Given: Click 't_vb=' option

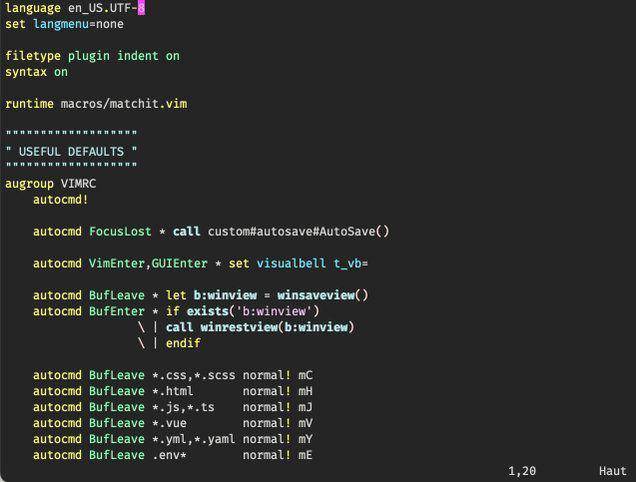Looking at the screenshot, I should (x=351, y=264).
